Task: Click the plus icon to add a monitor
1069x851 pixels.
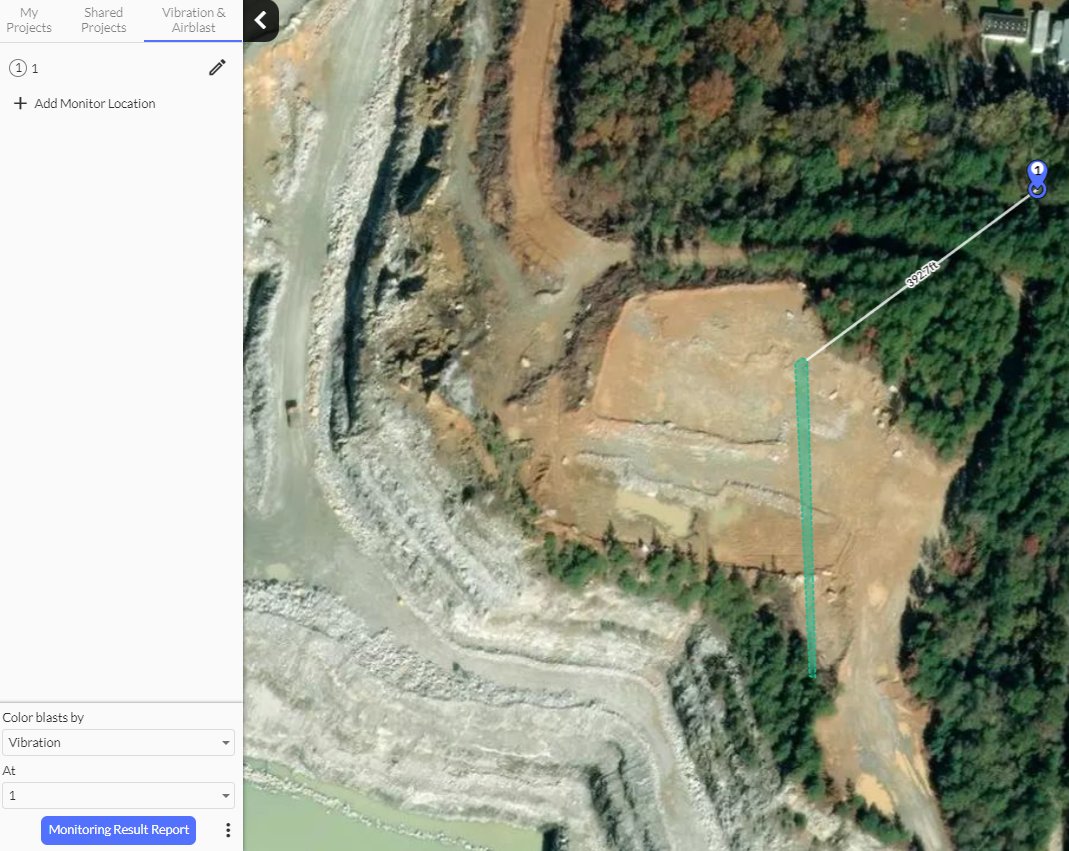Action: (20, 103)
